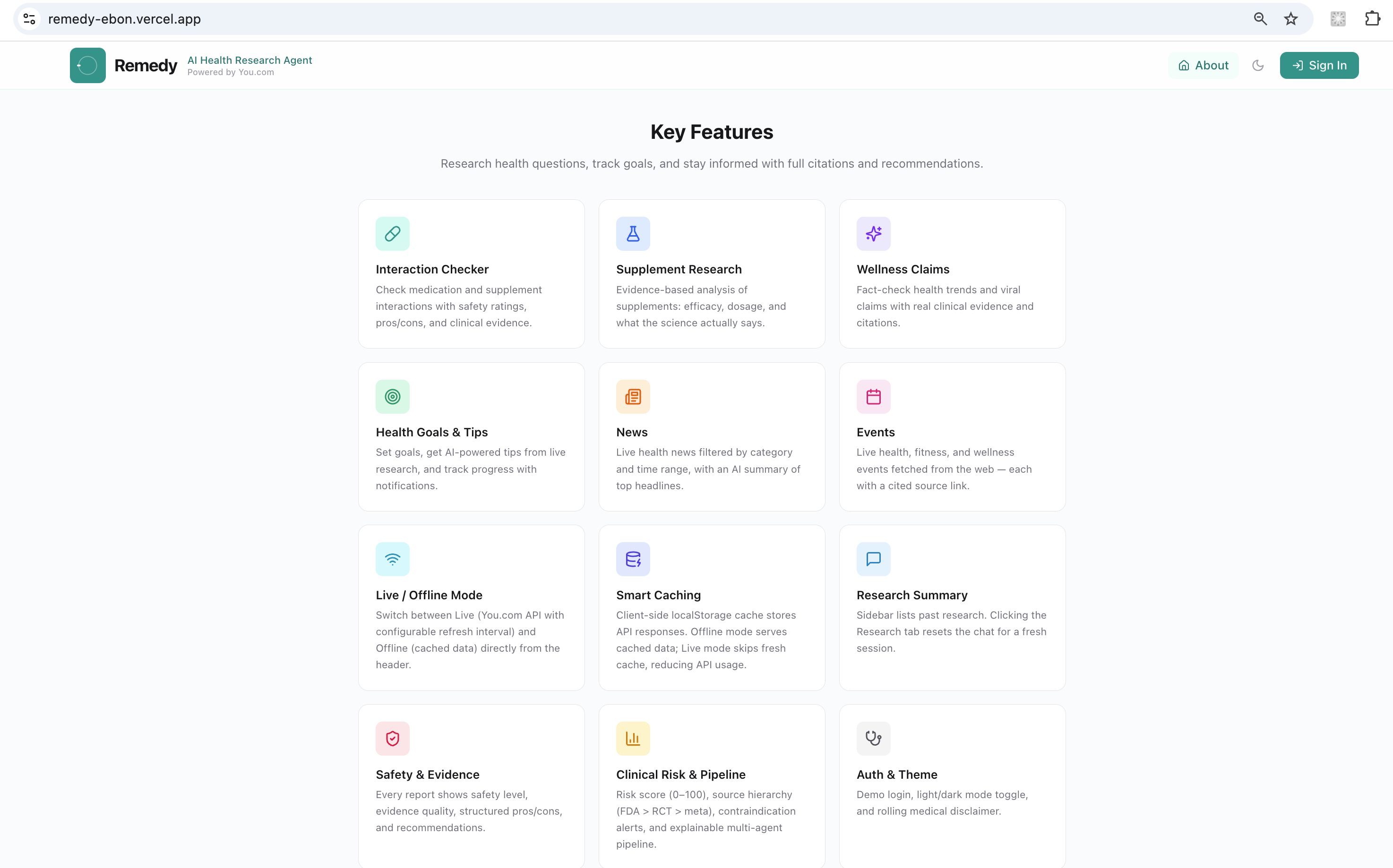The width and height of the screenshot is (1393, 868).
Task: Click the Remedy logo in header
Action: (88, 66)
